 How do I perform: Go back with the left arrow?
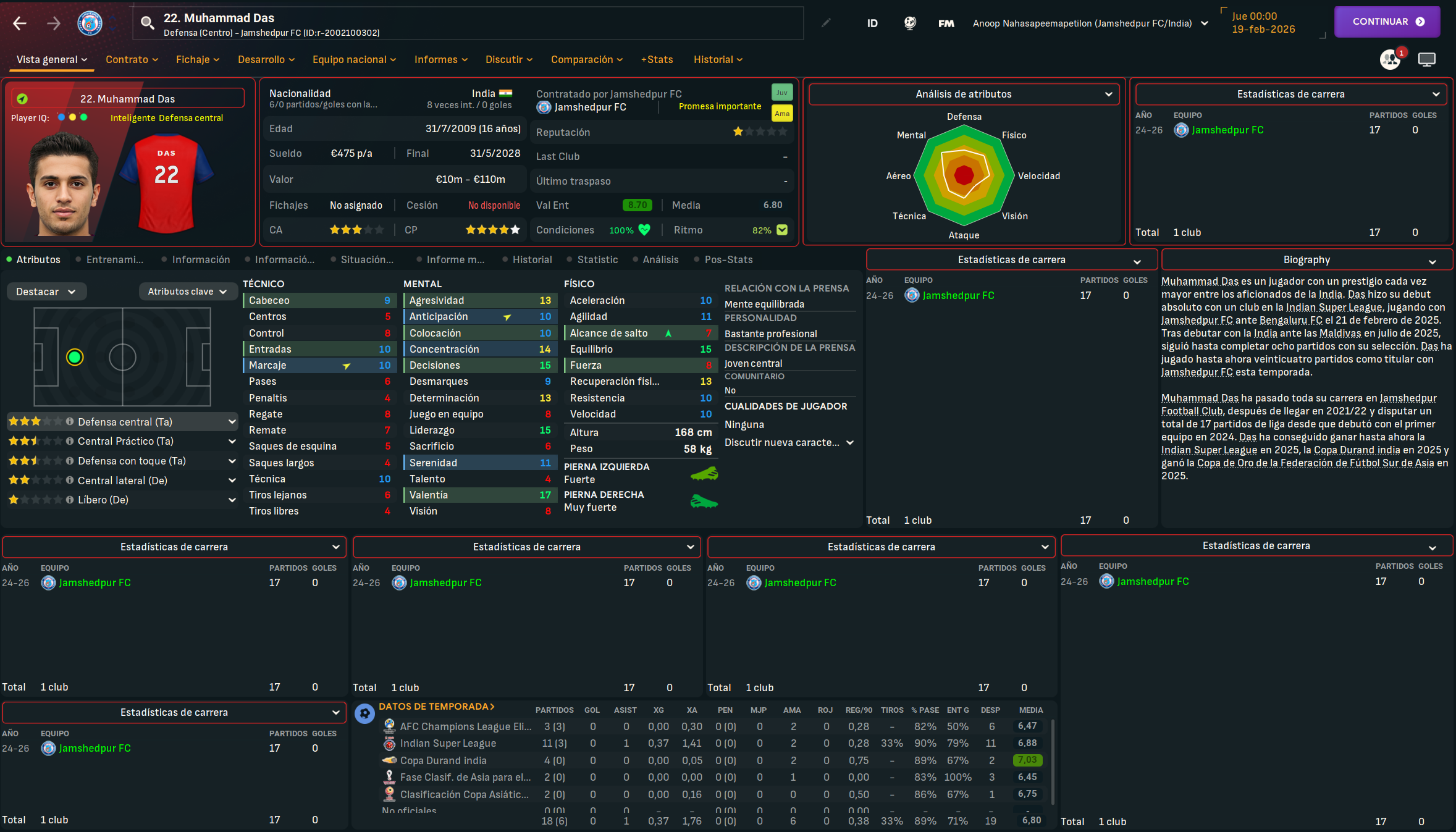click(20, 23)
